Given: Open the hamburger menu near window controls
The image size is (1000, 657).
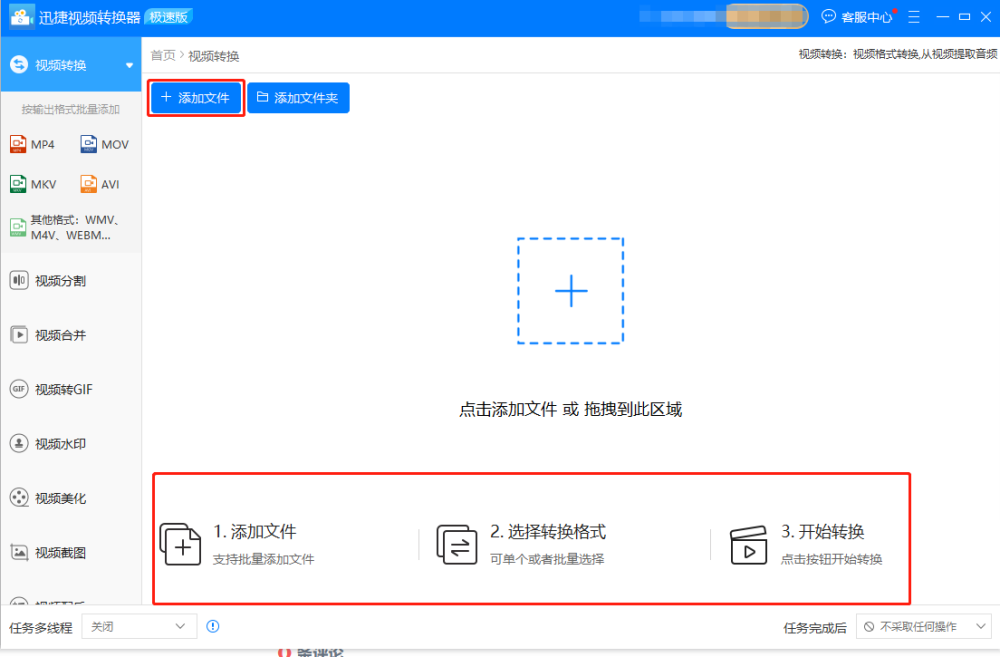Looking at the screenshot, I should pos(914,16).
